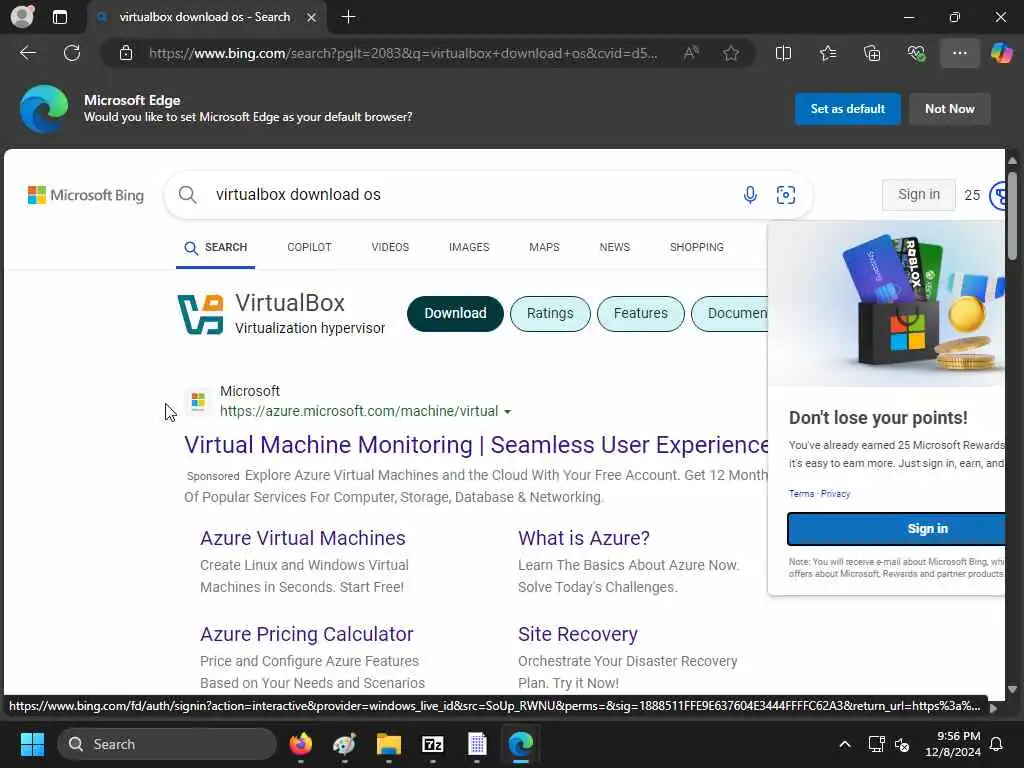This screenshot has height=768, width=1024.
Task: Toggle split screen view
Action: click(x=783, y=53)
